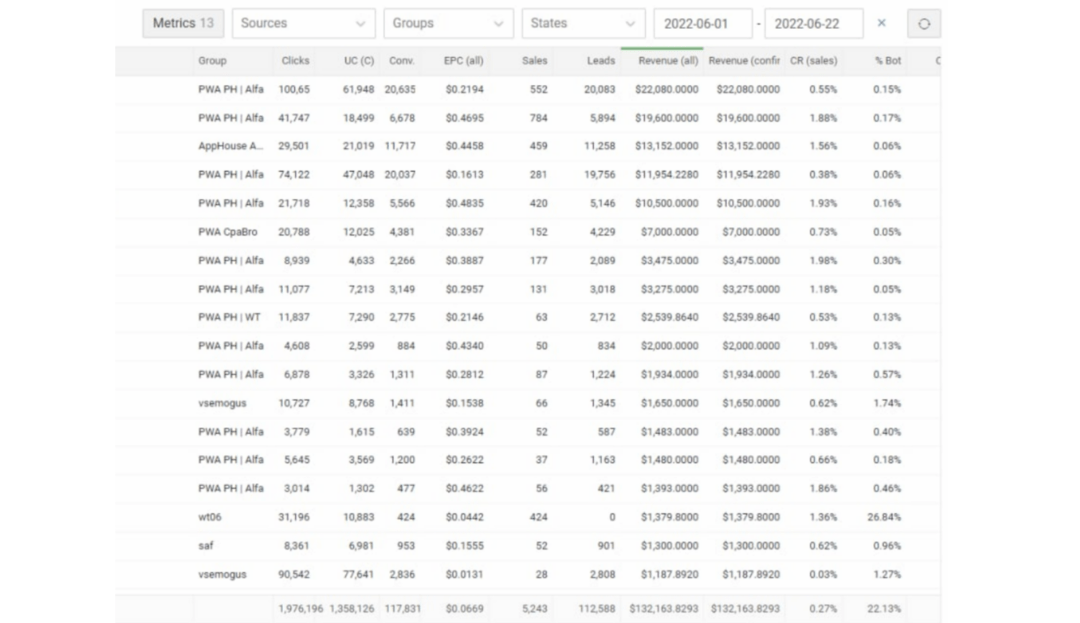Select the PWA CpaBro group row
The width and height of the screenshot is (1080, 623).
(x=228, y=232)
